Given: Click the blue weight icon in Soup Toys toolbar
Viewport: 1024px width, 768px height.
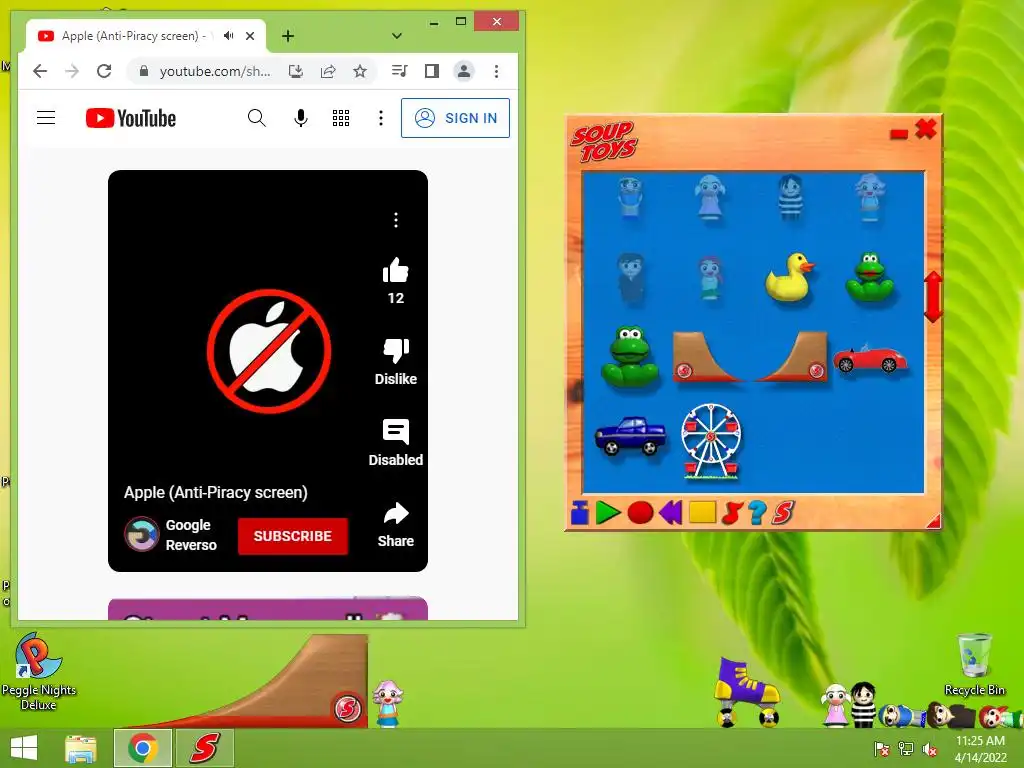Looking at the screenshot, I should pos(579,513).
